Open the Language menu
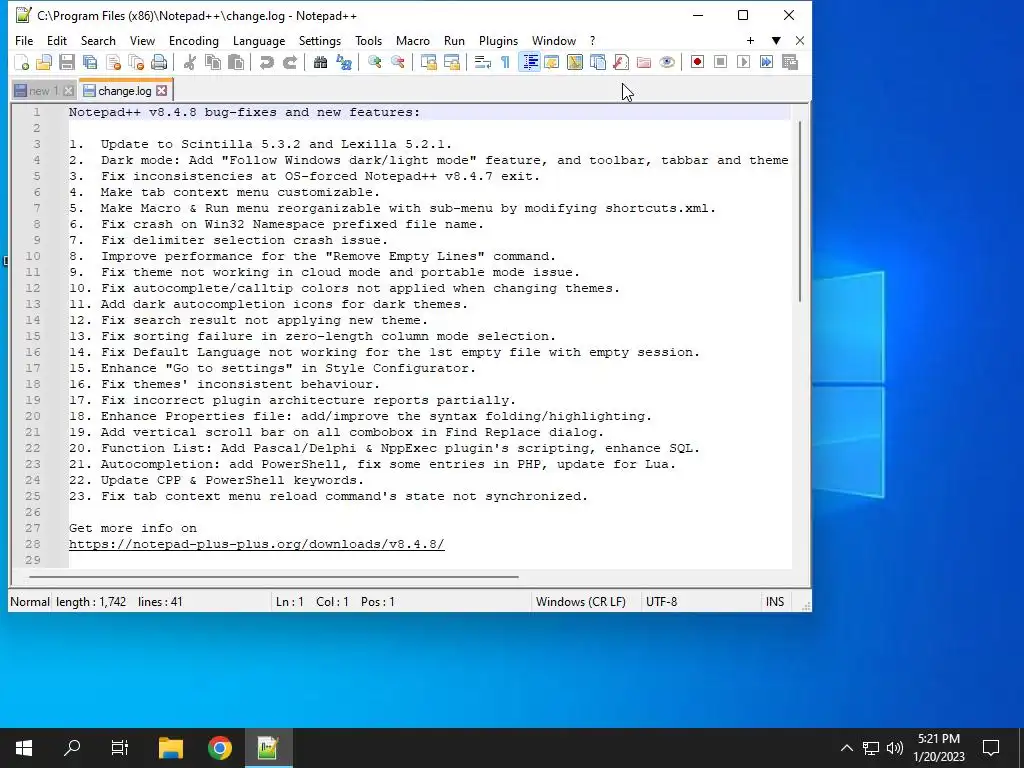This screenshot has width=1024, height=768. [x=259, y=40]
